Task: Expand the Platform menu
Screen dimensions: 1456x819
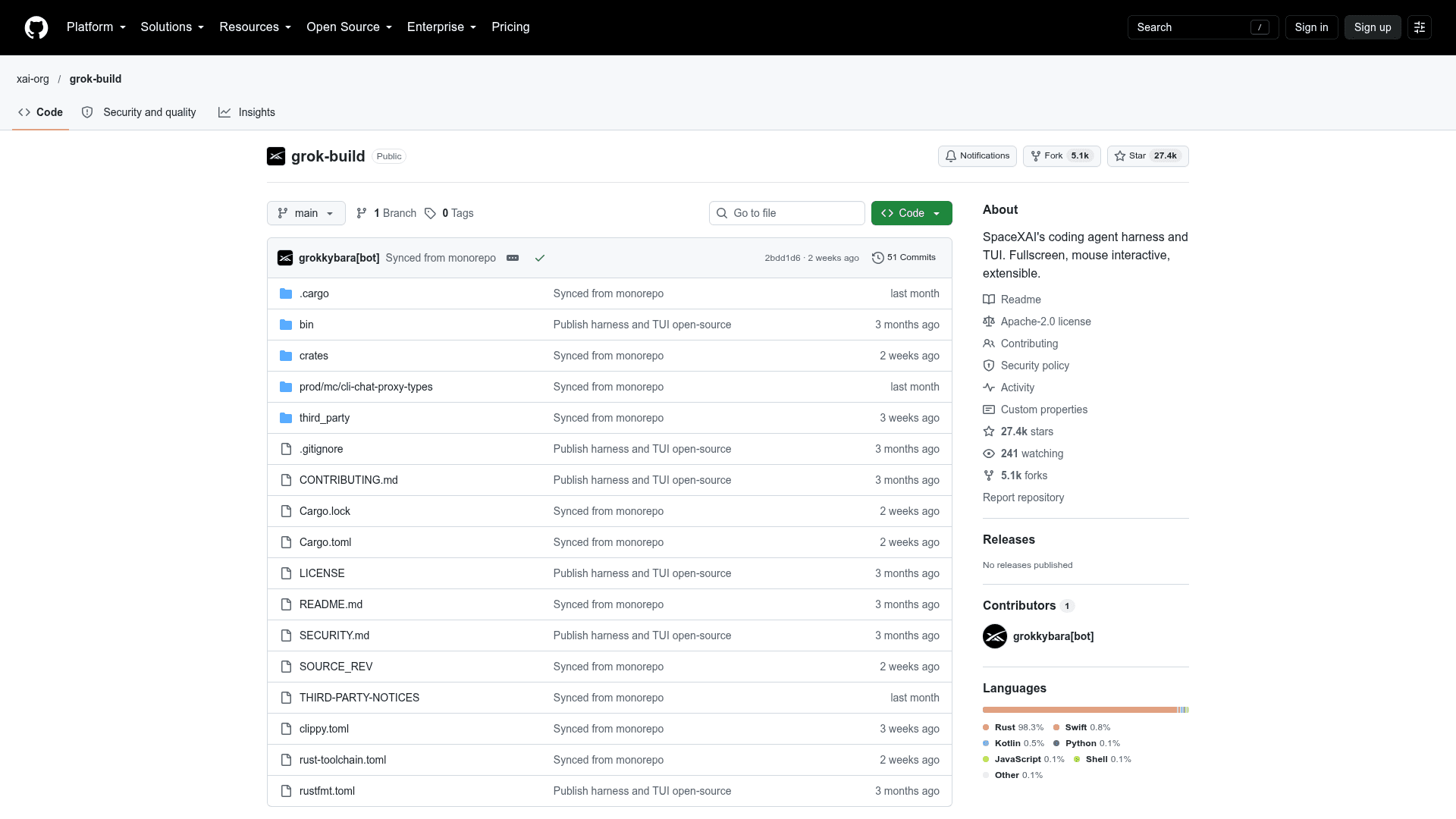Action: pos(96,27)
